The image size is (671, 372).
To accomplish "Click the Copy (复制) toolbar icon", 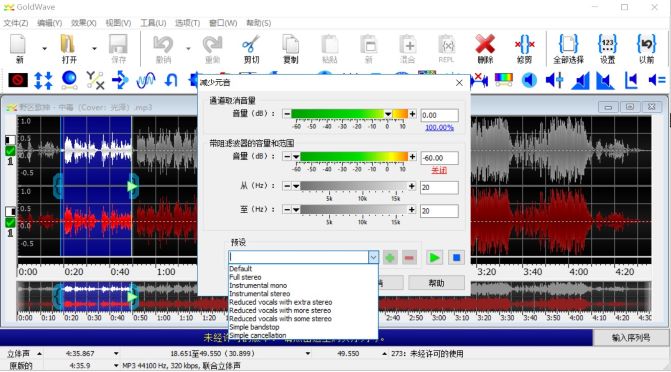I will (x=291, y=49).
